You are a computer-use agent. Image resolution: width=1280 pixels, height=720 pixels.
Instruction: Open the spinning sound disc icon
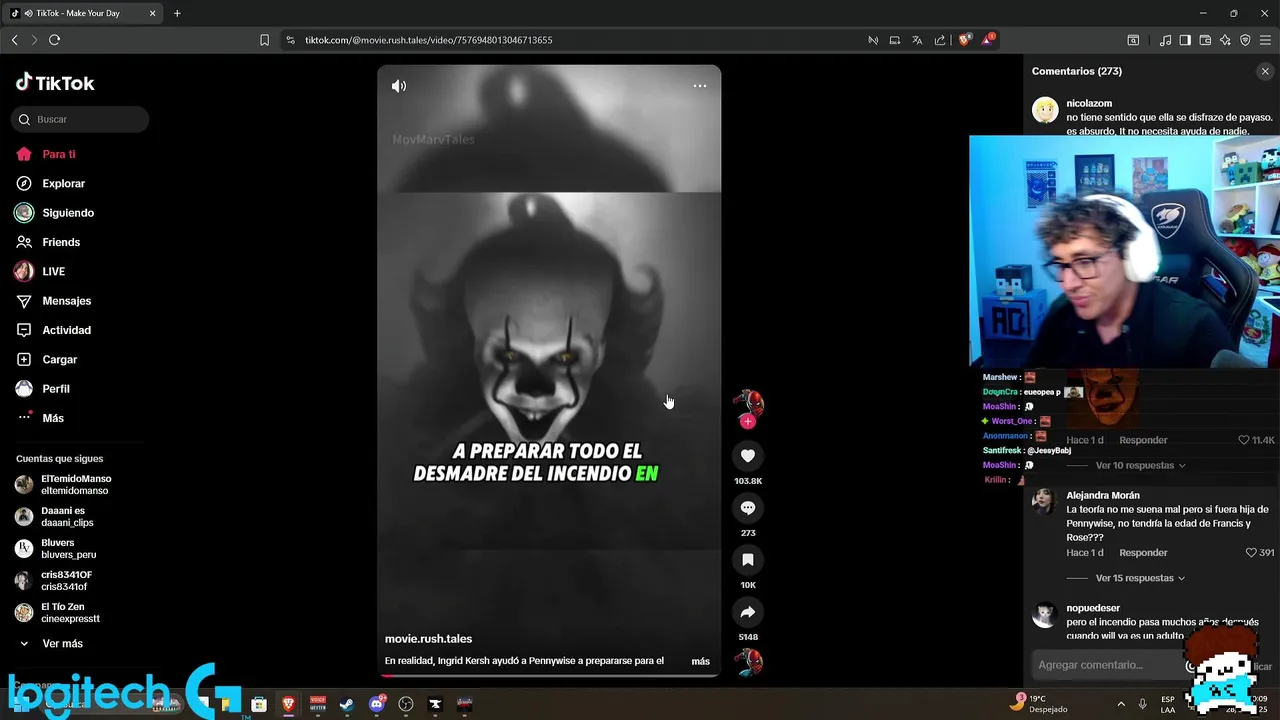[748, 662]
